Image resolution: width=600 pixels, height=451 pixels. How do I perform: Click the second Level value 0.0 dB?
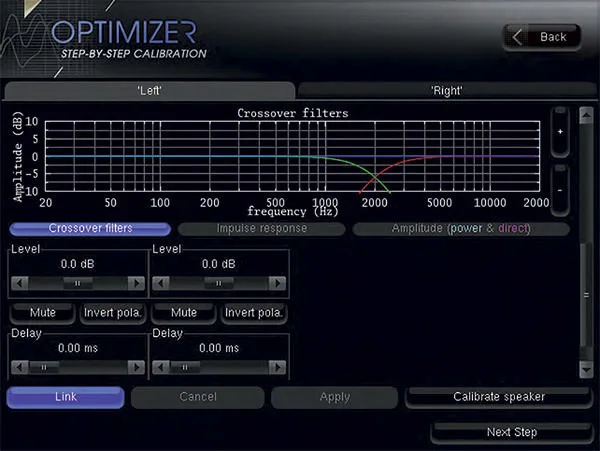click(218, 264)
